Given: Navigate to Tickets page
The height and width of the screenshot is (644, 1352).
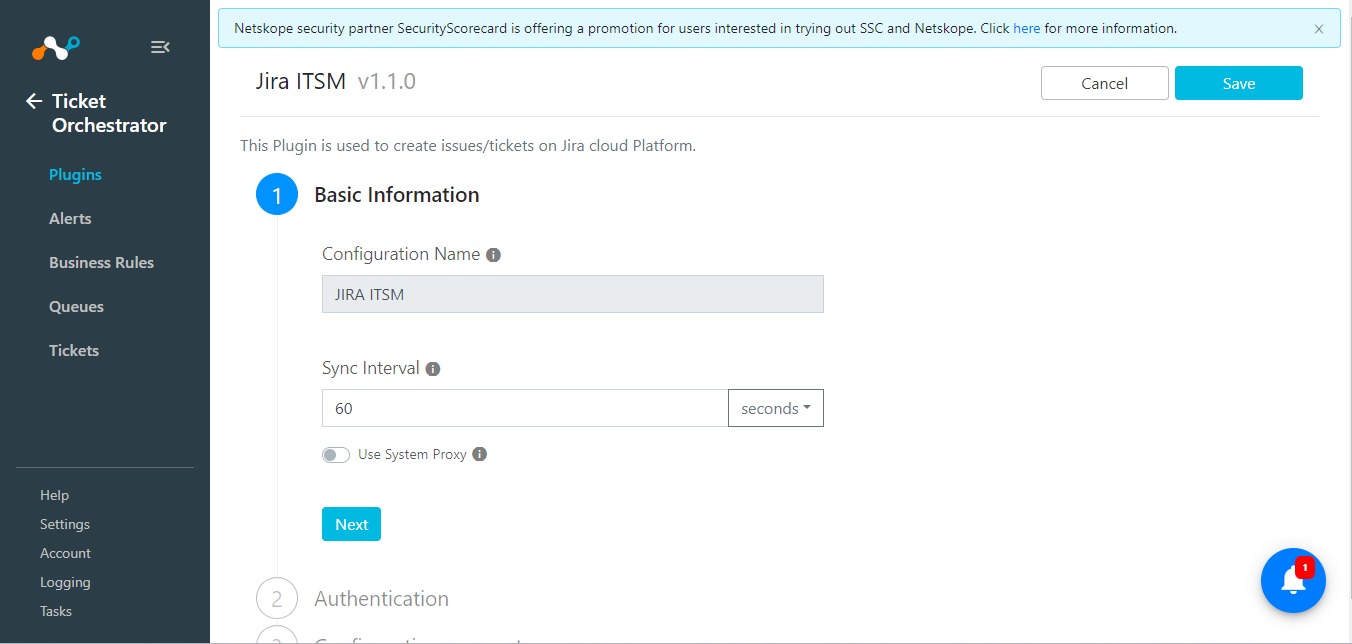Looking at the screenshot, I should tap(74, 350).
